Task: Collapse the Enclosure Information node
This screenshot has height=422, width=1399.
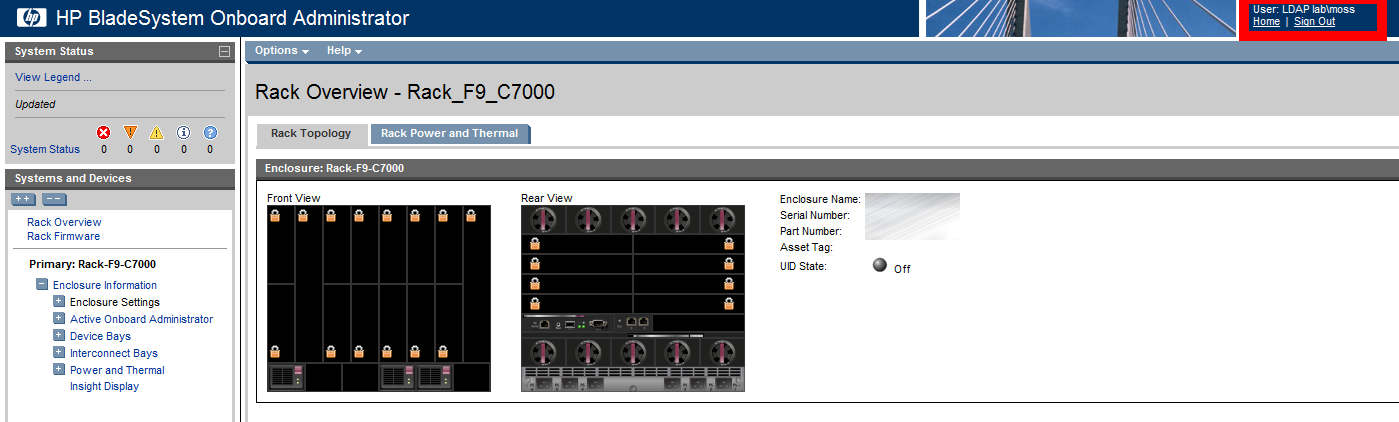Action: 42,285
